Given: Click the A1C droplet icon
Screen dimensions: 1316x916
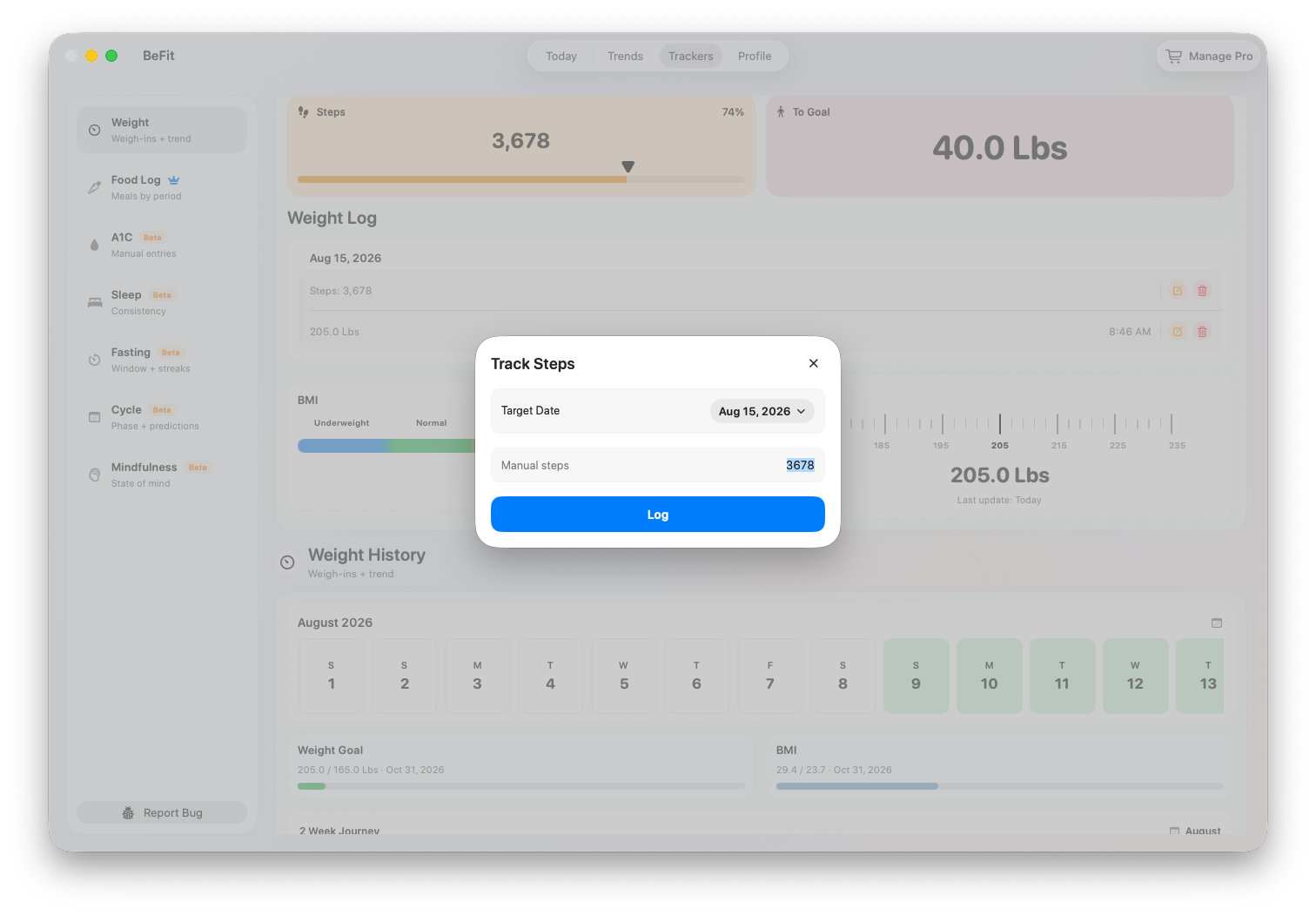Looking at the screenshot, I should [x=95, y=245].
